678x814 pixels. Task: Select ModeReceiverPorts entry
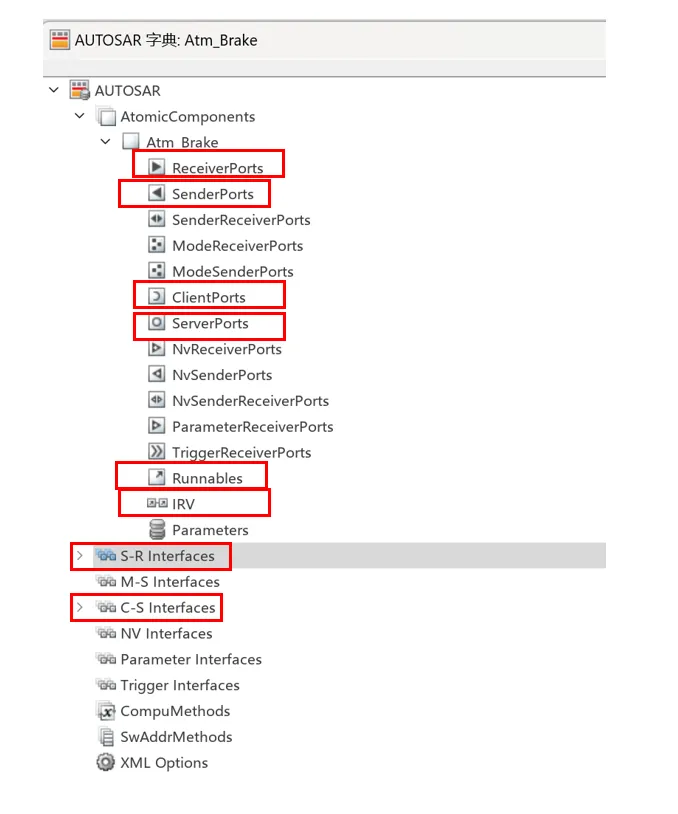[237, 246]
